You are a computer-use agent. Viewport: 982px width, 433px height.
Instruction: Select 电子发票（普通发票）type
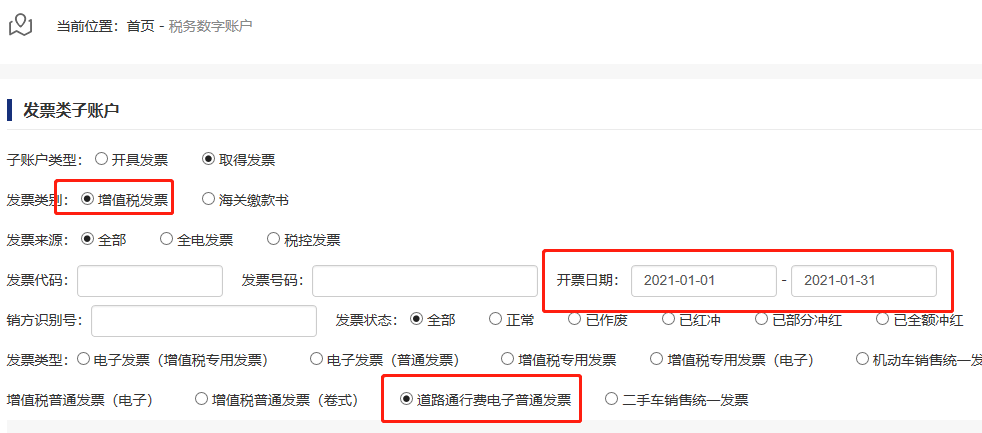coord(317,359)
